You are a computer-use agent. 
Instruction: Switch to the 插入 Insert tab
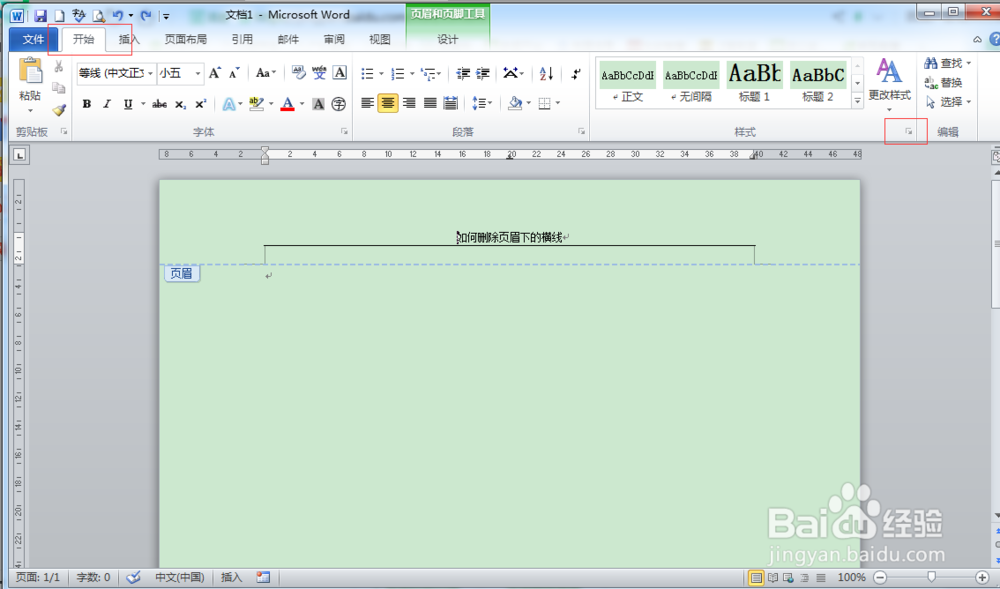[x=129, y=39]
